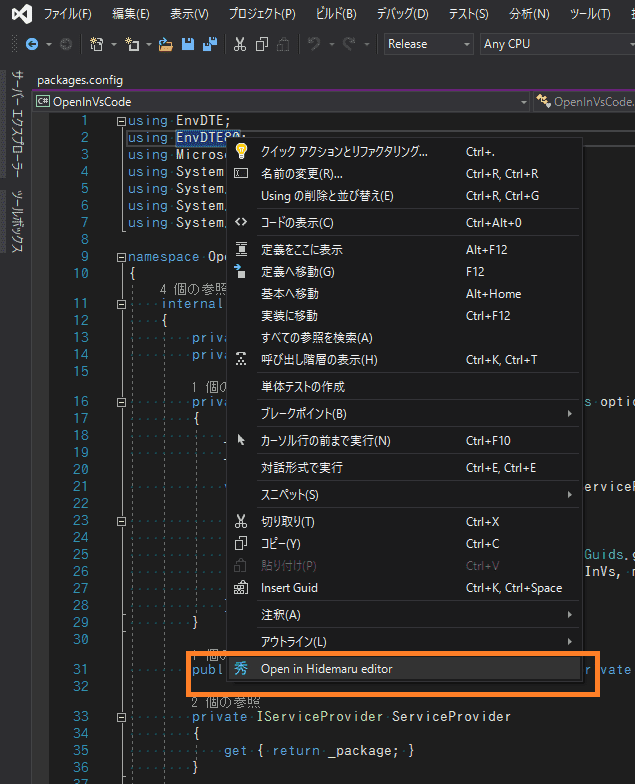Click the New Project toolbar icon
This screenshot has height=784, width=635.
pyautogui.click(x=96, y=44)
